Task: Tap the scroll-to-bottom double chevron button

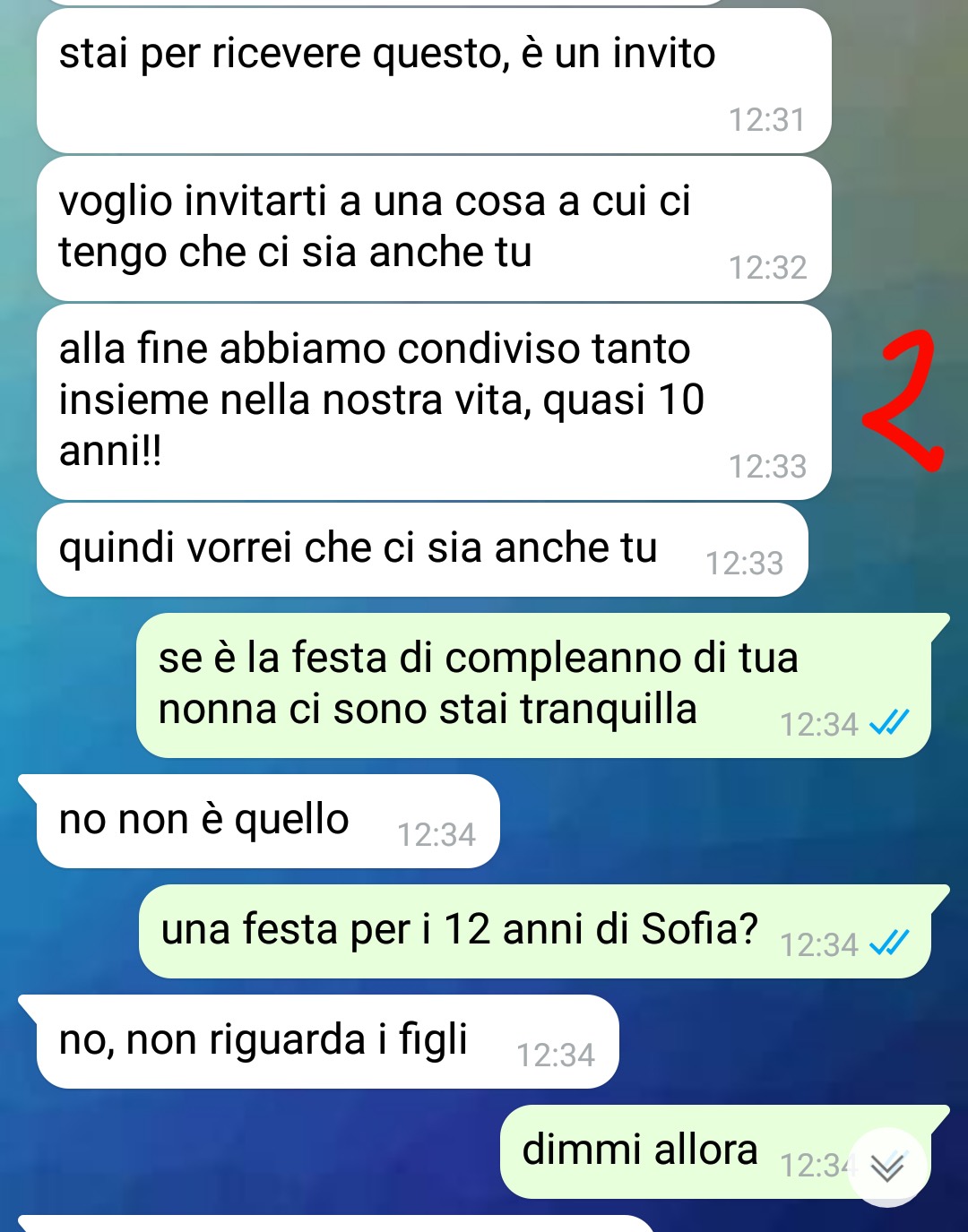Action: pyautogui.click(x=887, y=1167)
